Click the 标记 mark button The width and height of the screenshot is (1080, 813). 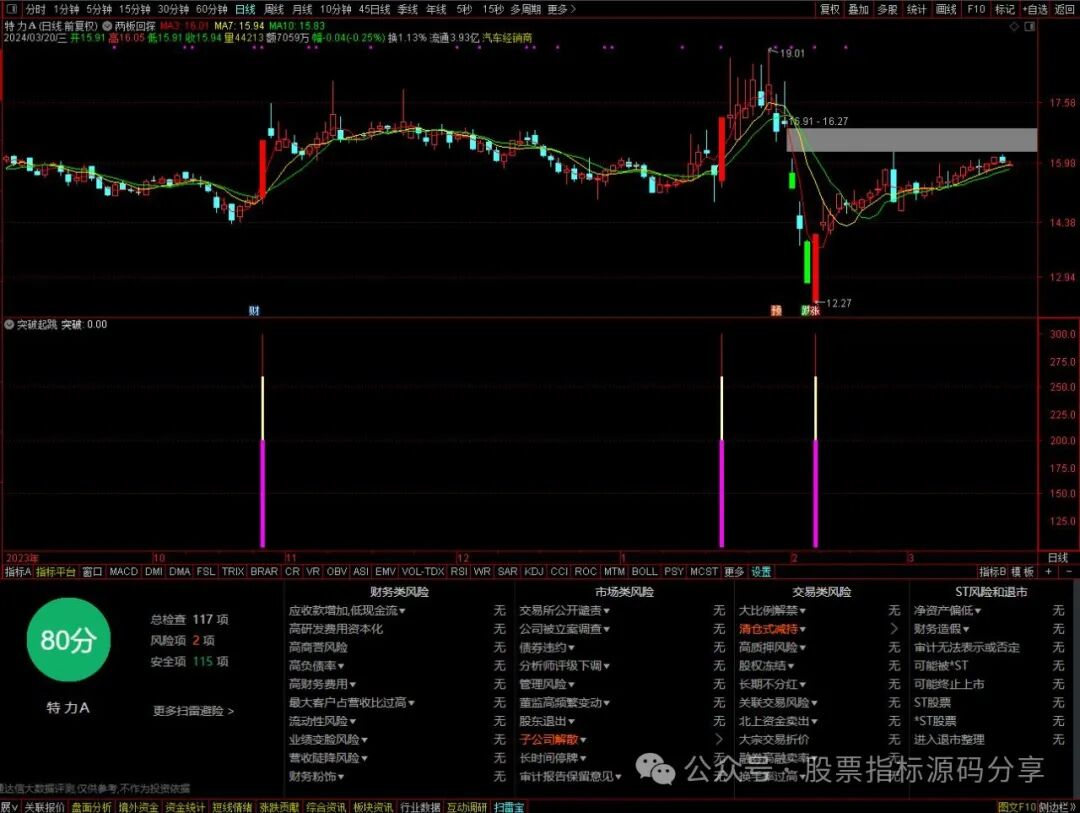coord(1005,9)
